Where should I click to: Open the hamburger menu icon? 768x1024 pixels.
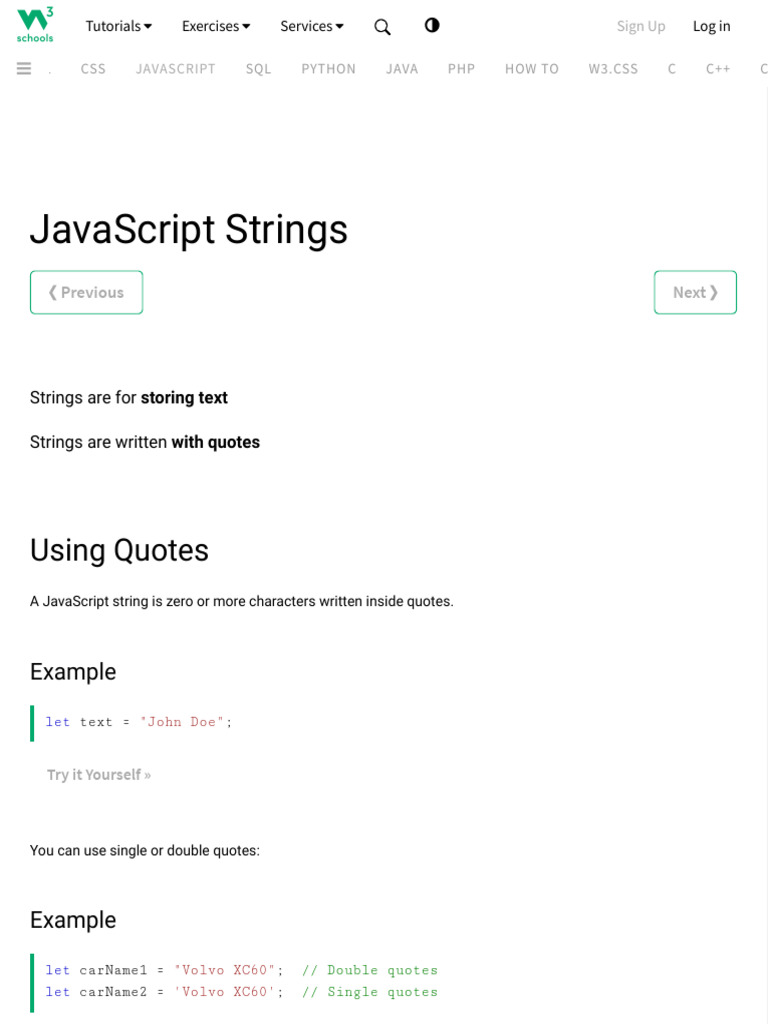(24, 68)
